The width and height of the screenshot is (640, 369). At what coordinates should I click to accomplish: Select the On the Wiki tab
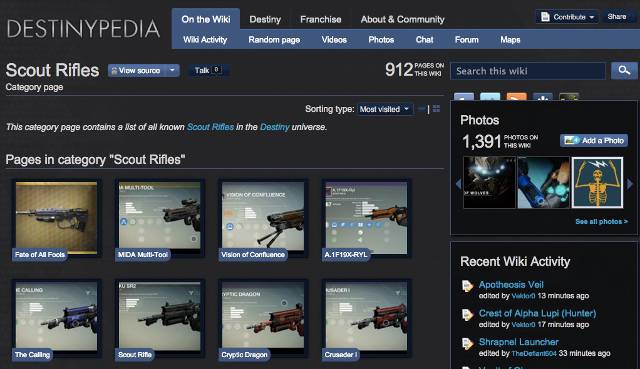206,19
